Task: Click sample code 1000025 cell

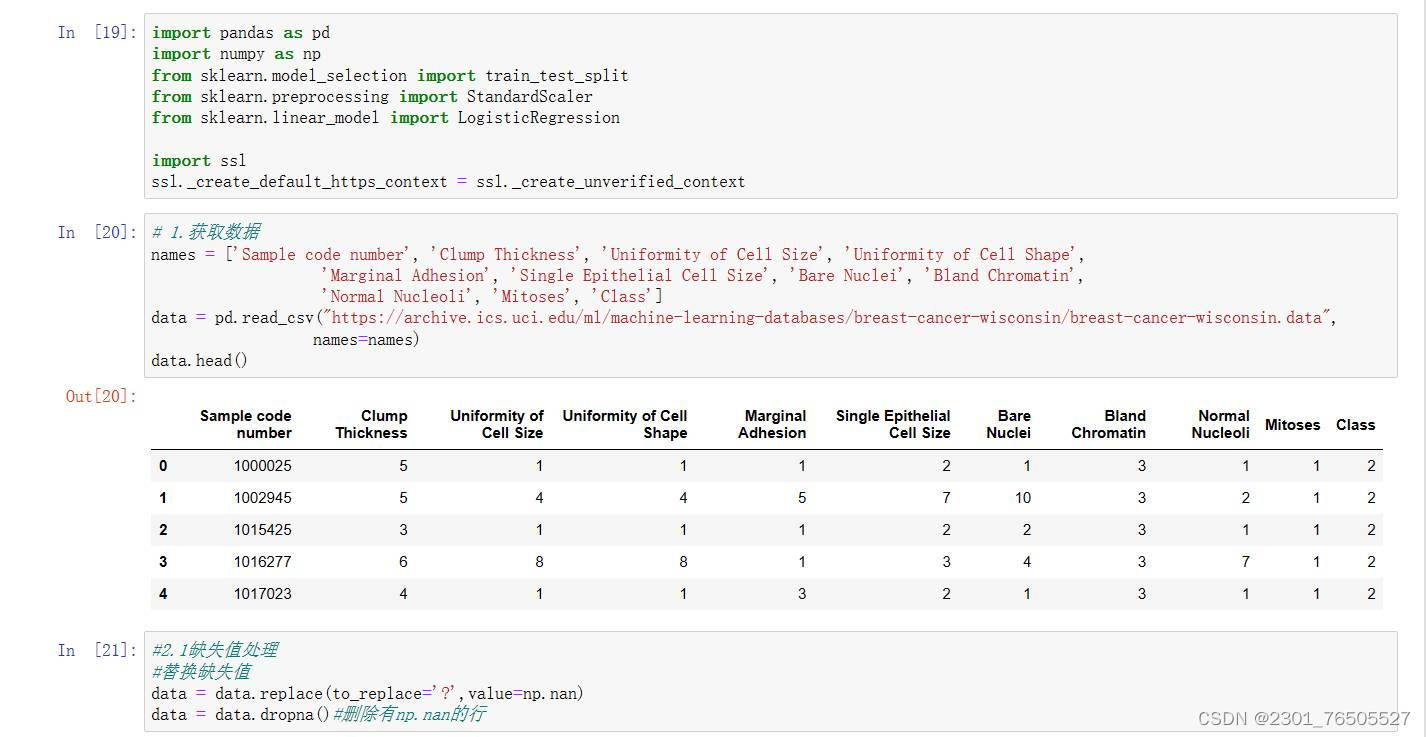Action: (263, 466)
